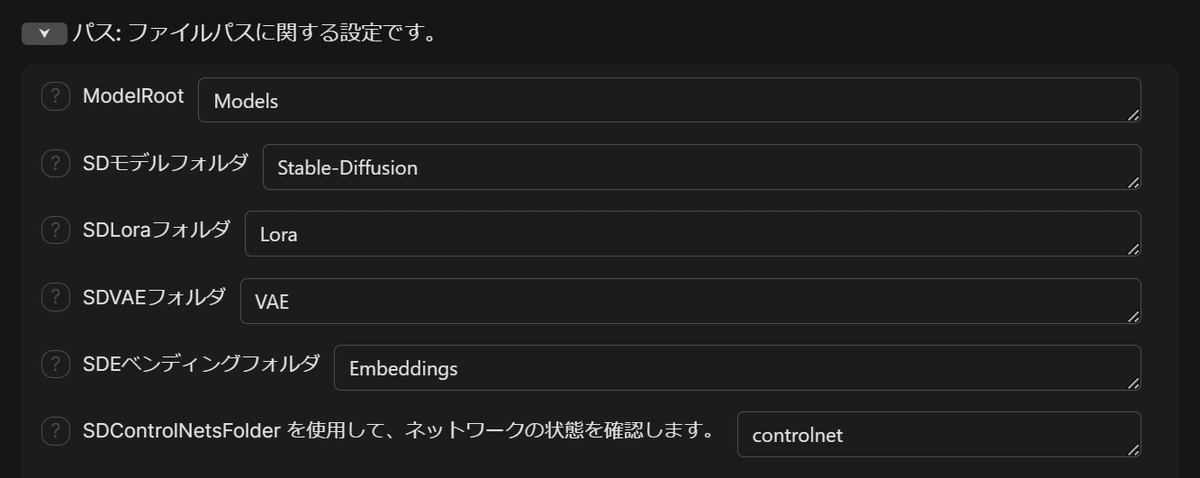The width and height of the screenshot is (1200, 478).
Task: Click the パス section header text
Action: click(x=253, y=33)
